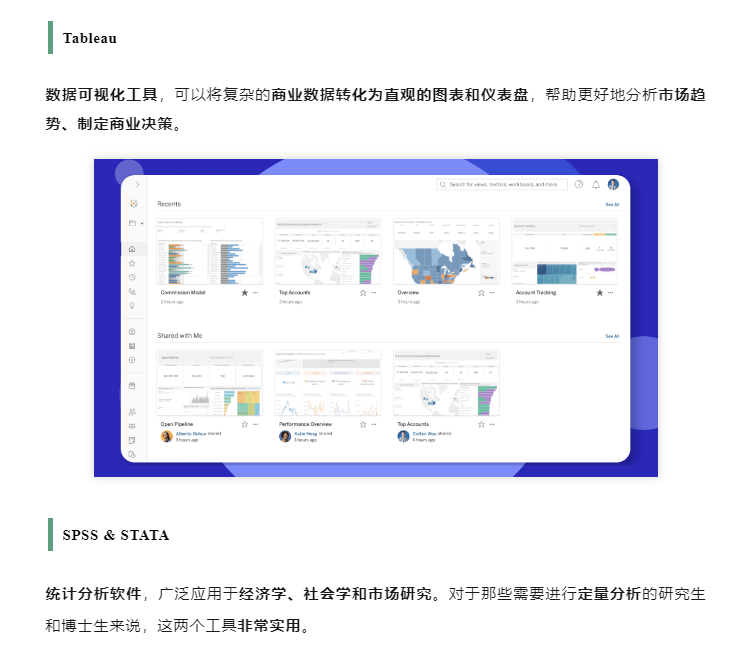Open help via the question mark icon
750x649 pixels.
pyautogui.click(x=579, y=184)
